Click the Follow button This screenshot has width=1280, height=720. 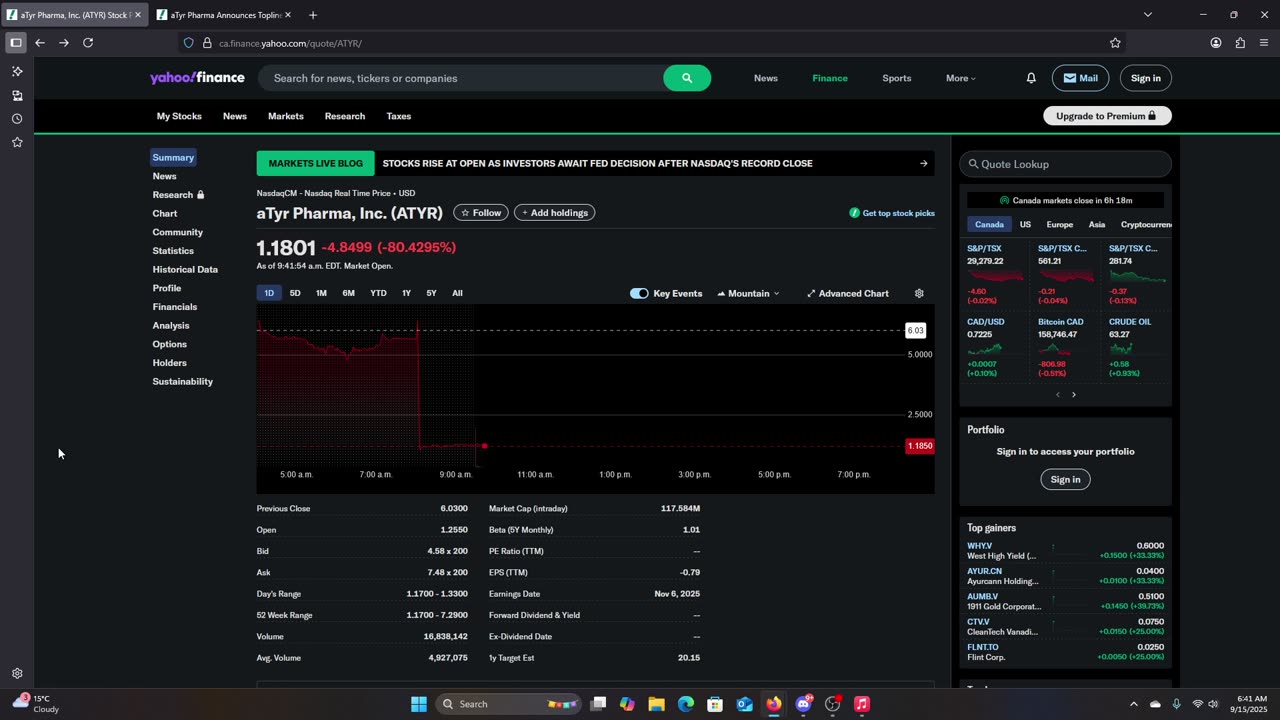(481, 213)
